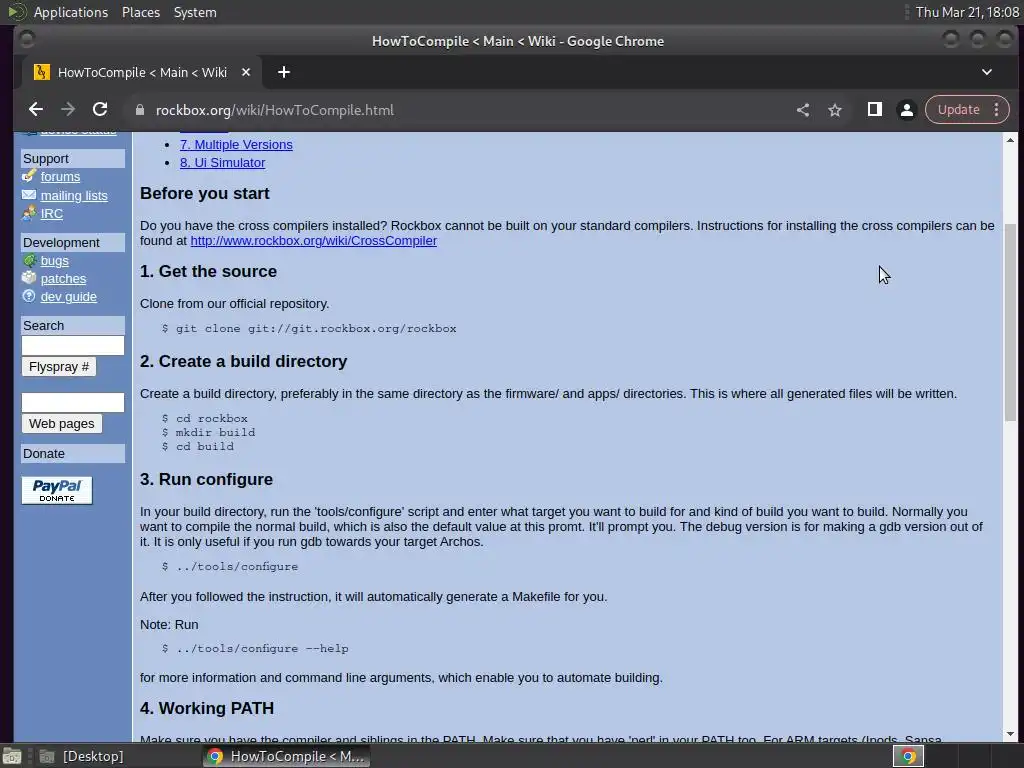1024x768 pixels.
Task: Click the Web pages search button
Action: coord(61,423)
